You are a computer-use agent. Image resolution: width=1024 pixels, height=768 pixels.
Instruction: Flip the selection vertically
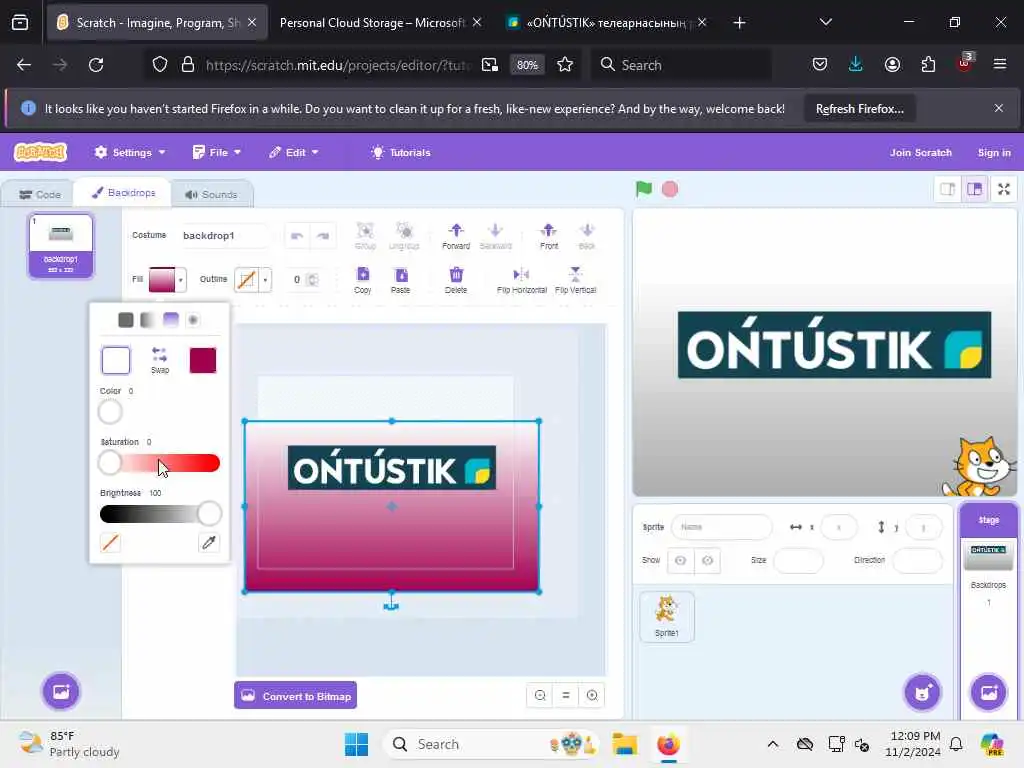(x=575, y=280)
